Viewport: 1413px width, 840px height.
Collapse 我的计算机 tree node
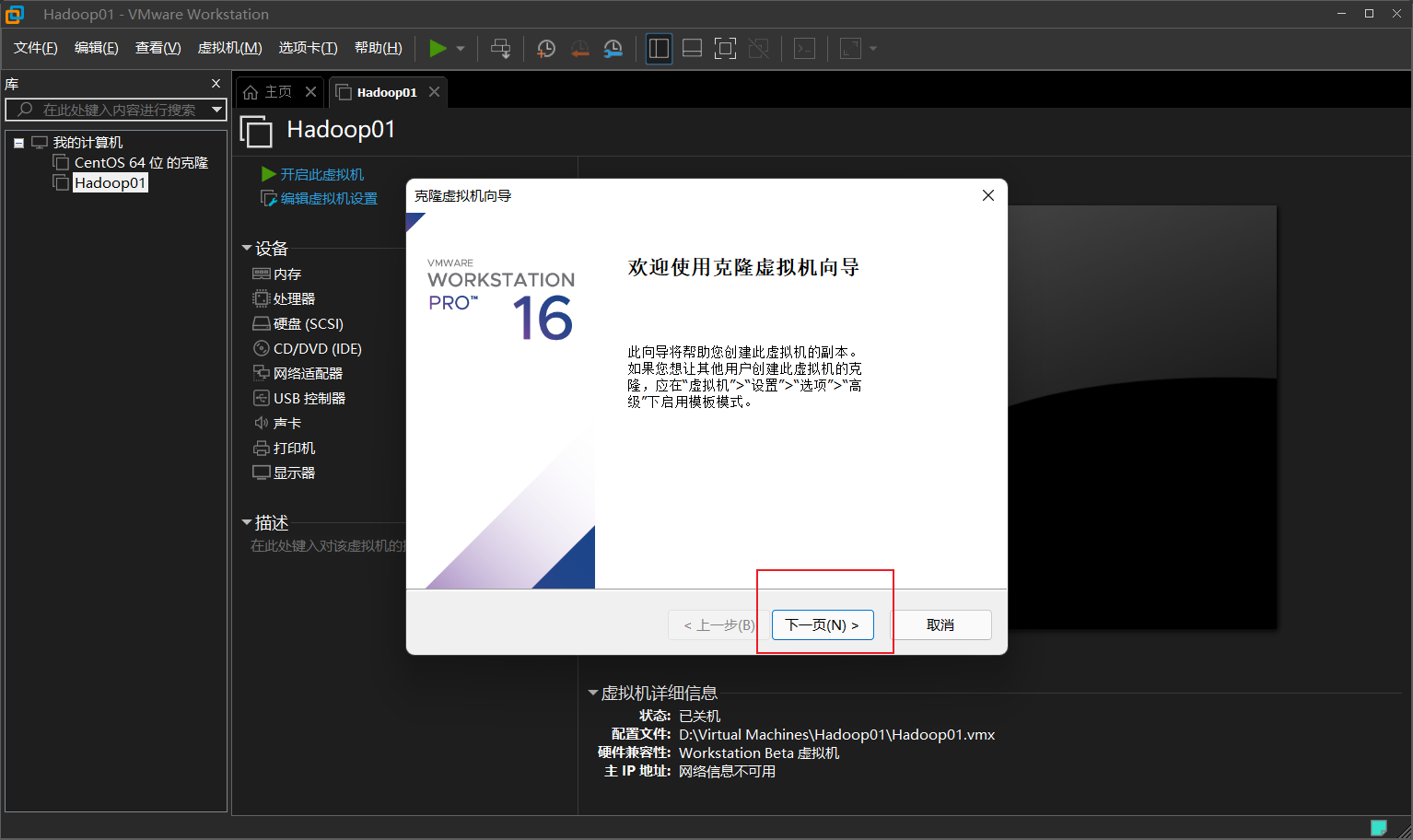coord(18,143)
